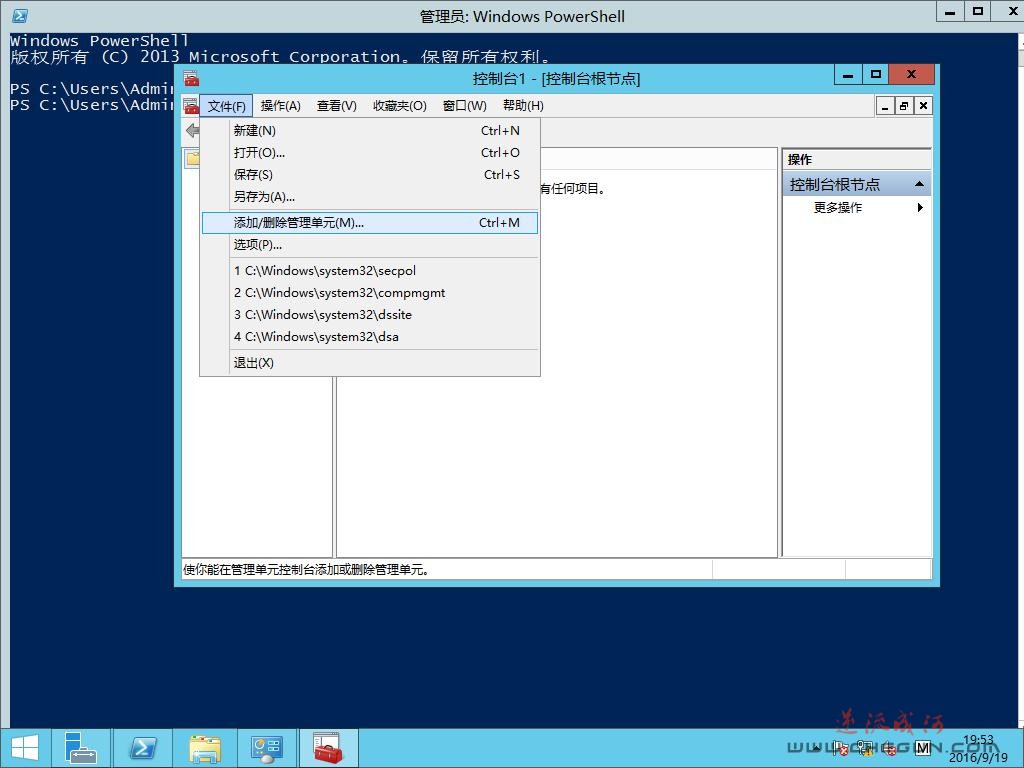Click the 操作 pane header

pyautogui.click(x=856, y=159)
